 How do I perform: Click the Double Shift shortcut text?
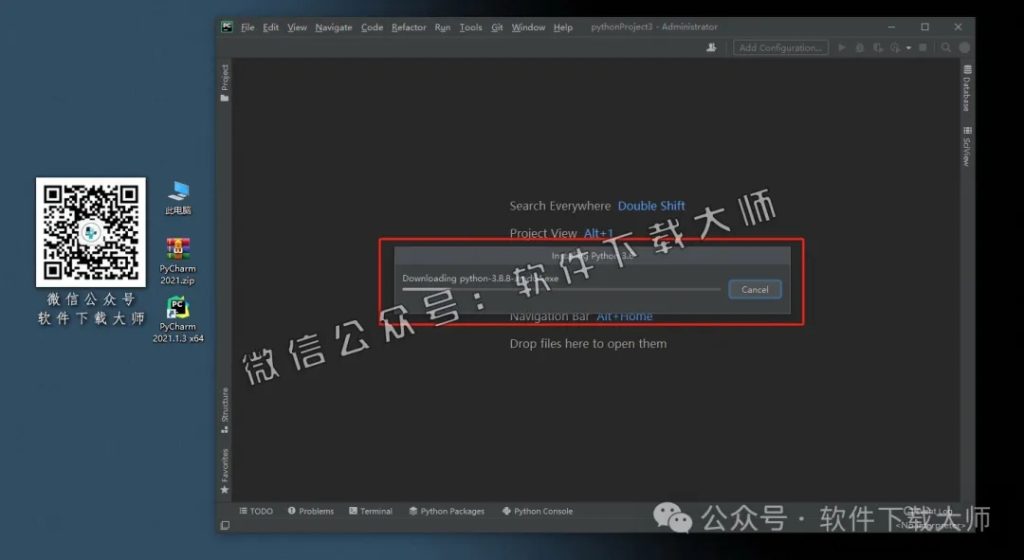point(651,206)
